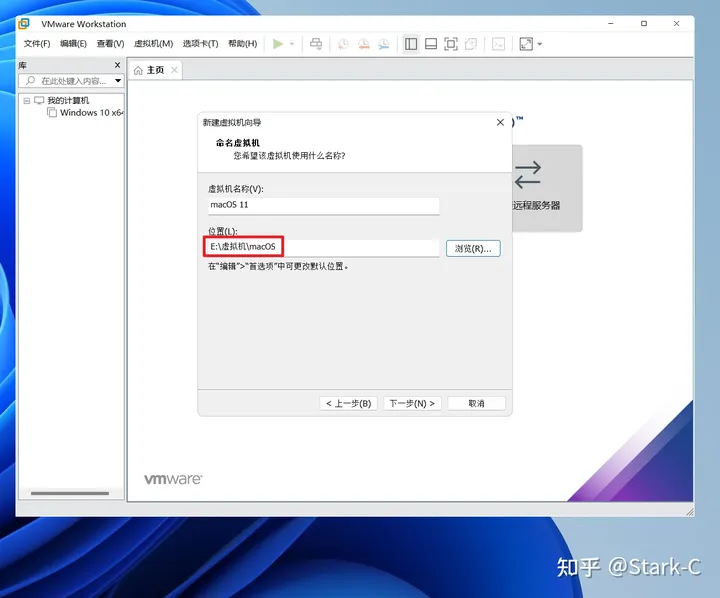Click the green power on play icon
Screen dimensions: 720x598
(277, 44)
